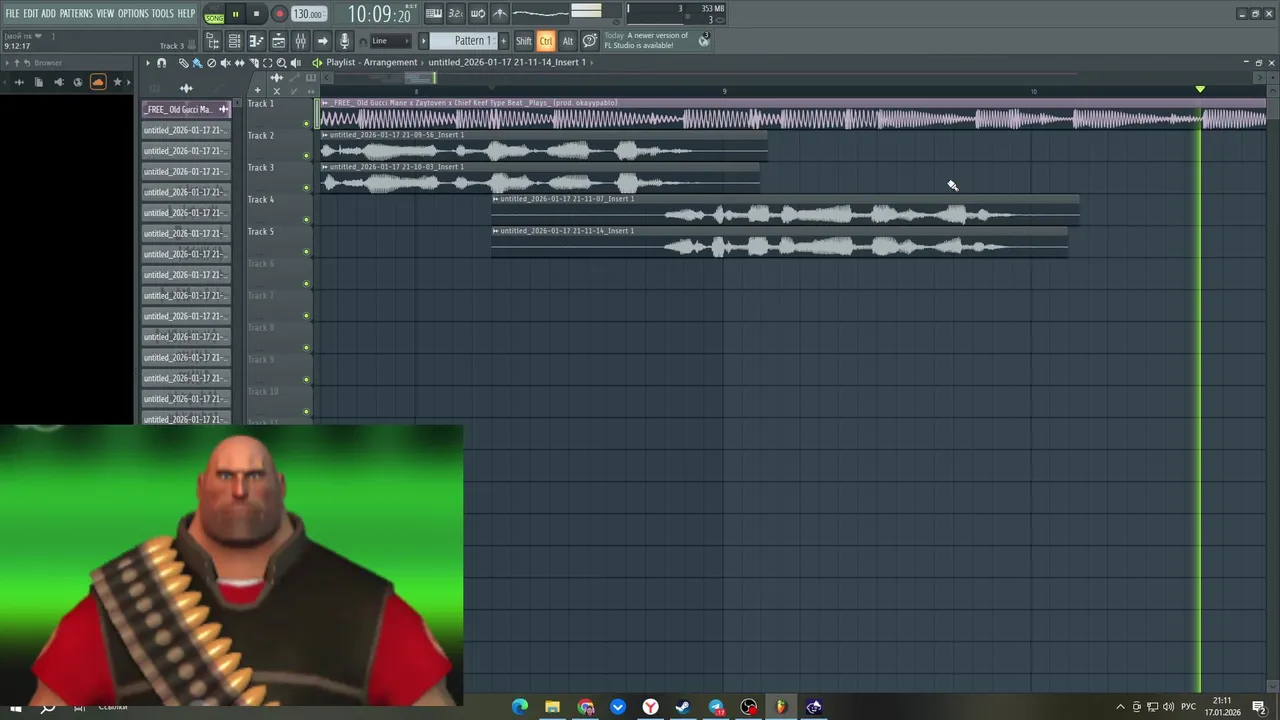The image size is (1280, 720).
Task: Select the Paint brush tool
Action: 197,63
